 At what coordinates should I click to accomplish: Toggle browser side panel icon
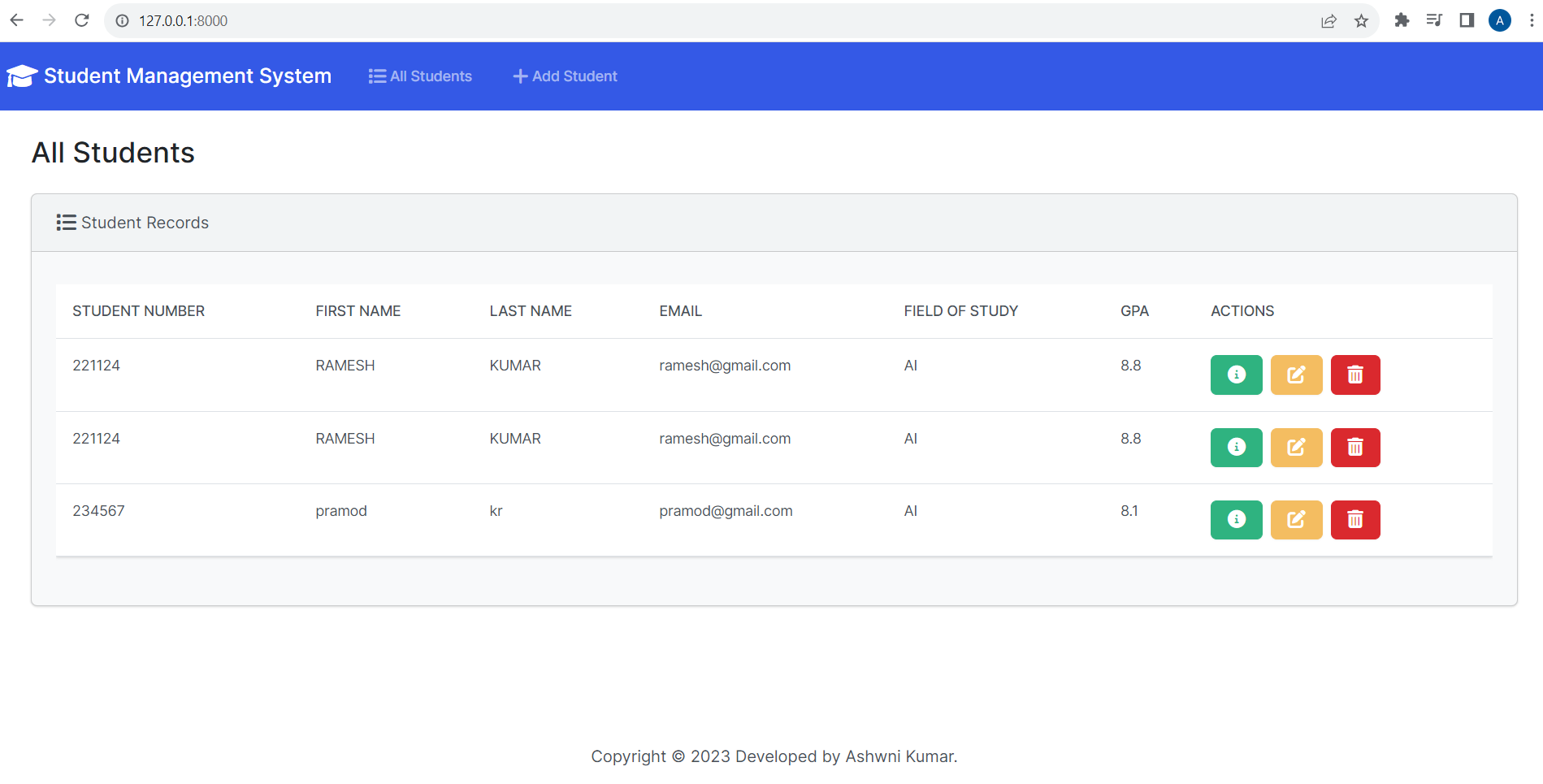[1467, 20]
